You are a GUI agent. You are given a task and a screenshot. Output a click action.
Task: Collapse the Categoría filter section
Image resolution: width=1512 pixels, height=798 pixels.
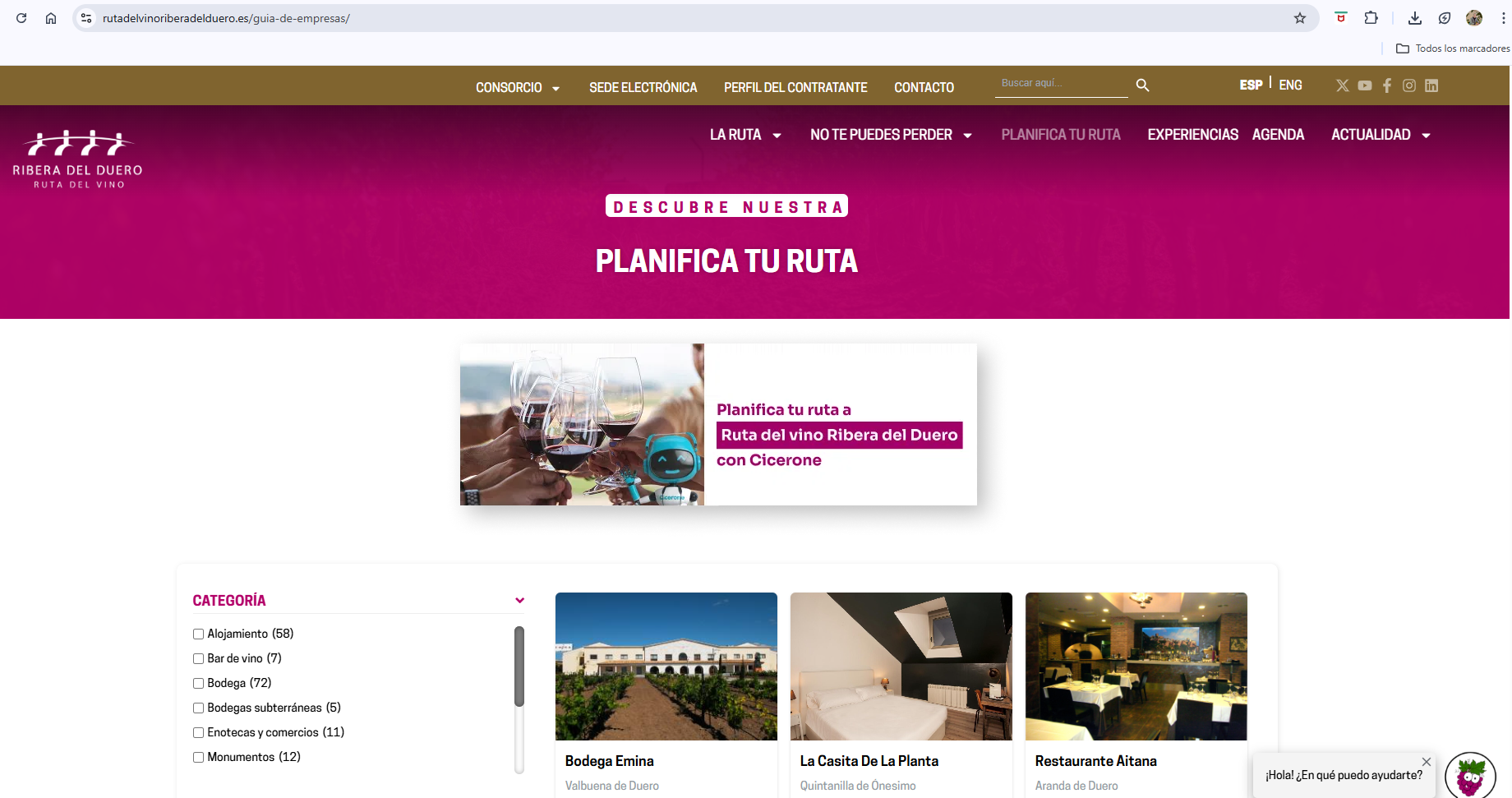(519, 601)
